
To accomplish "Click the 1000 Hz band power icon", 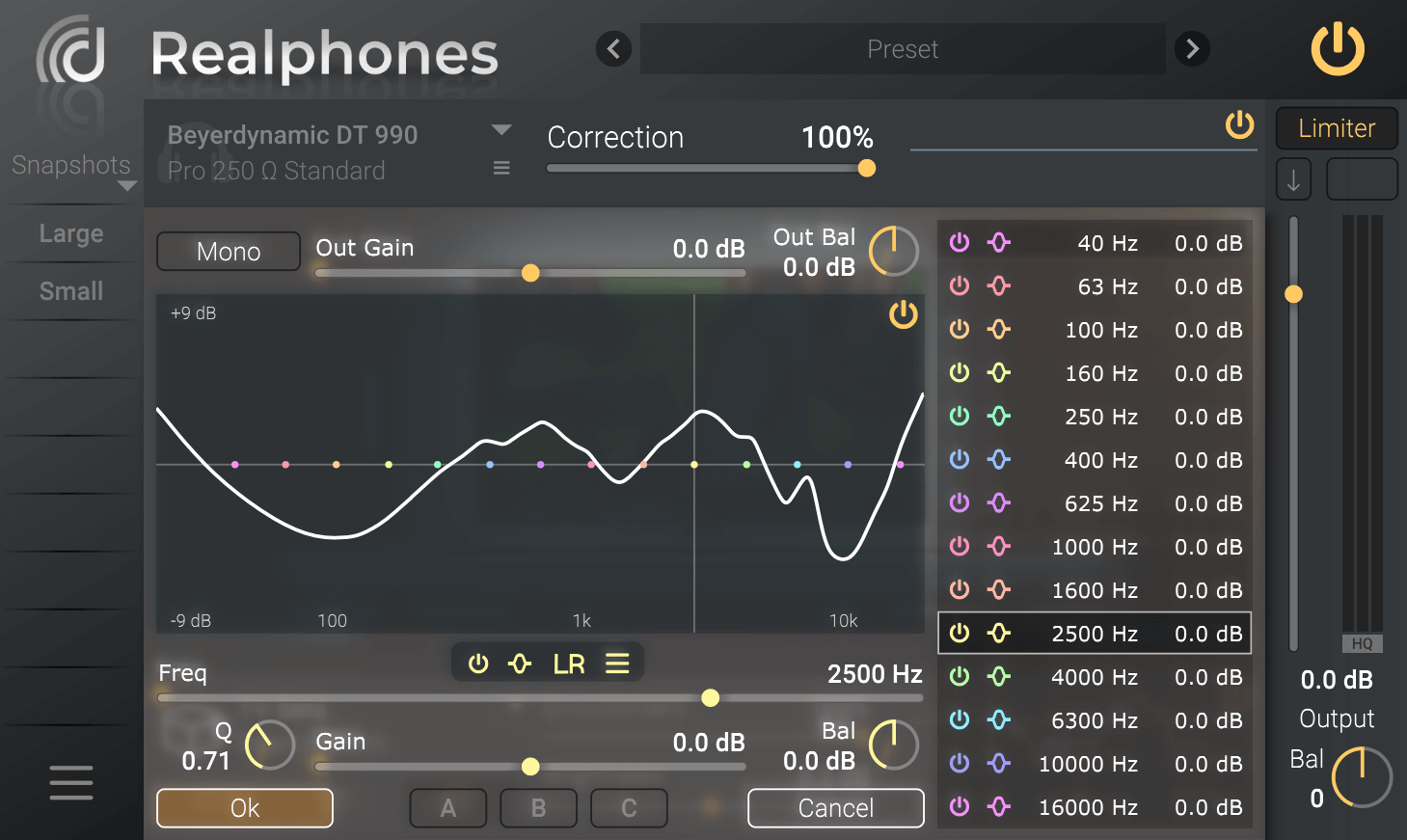I will (x=960, y=546).
